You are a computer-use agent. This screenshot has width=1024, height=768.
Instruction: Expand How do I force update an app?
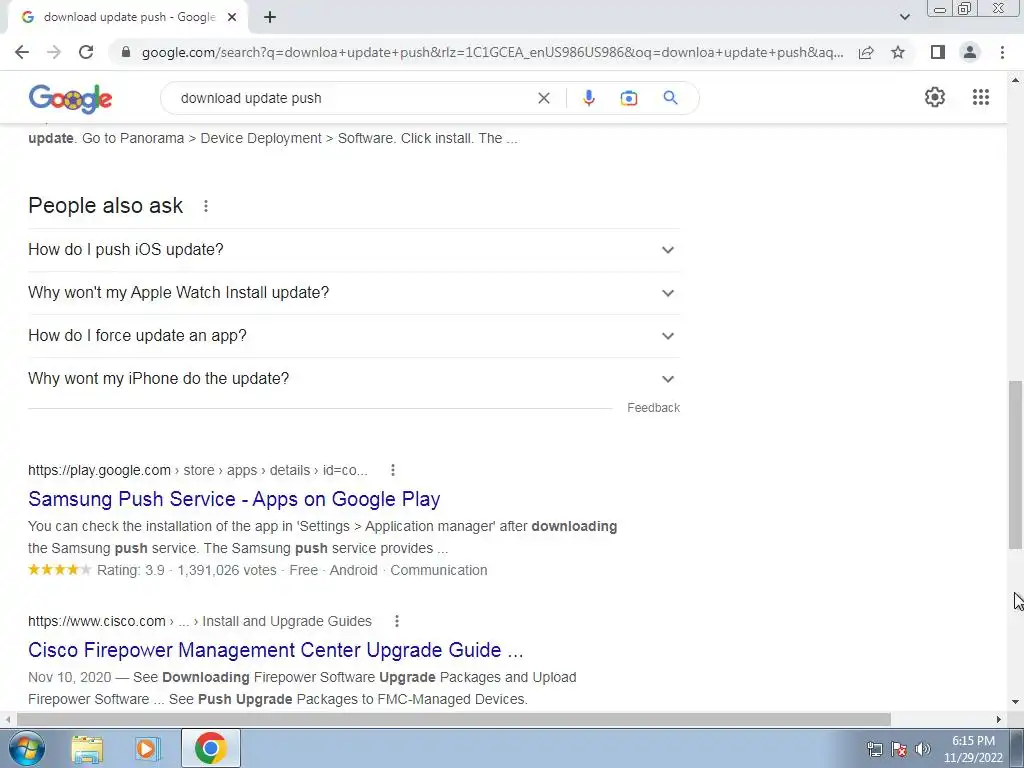pyautogui.click(x=354, y=336)
